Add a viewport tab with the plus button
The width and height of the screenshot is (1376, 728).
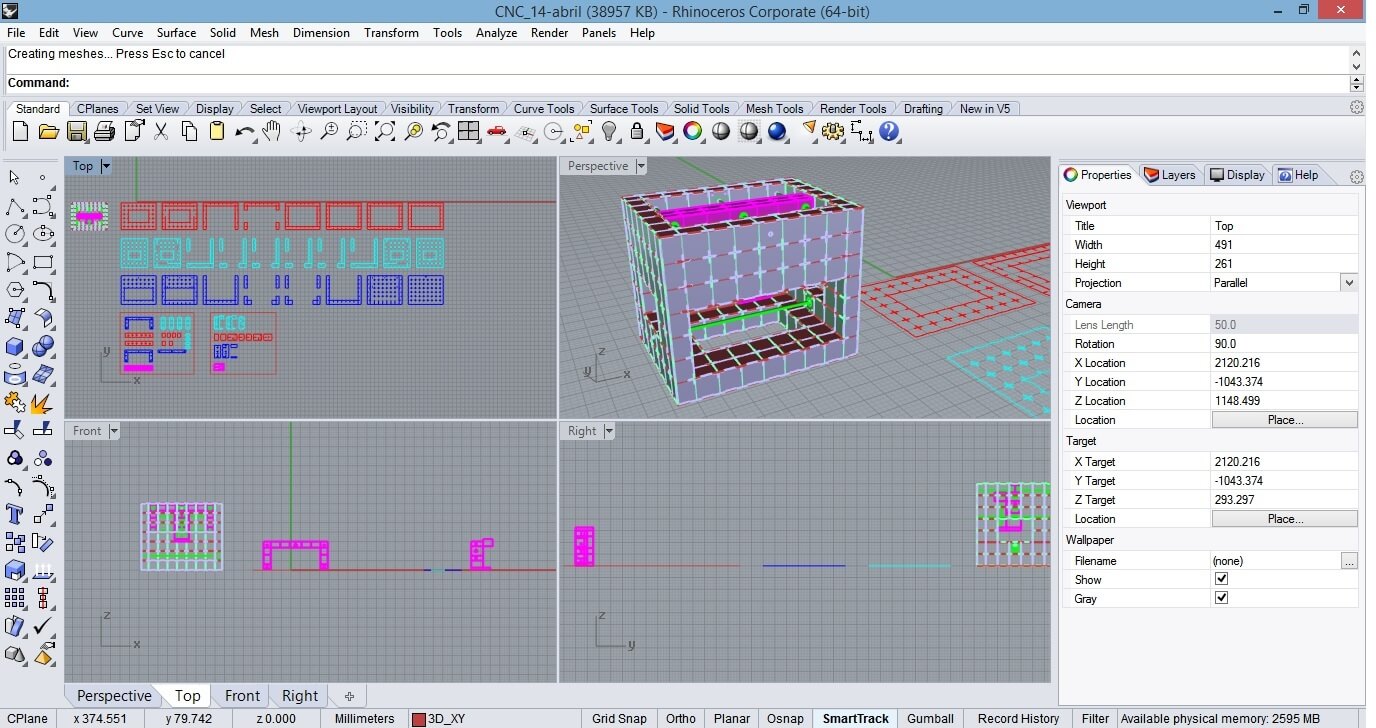point(349,696)
